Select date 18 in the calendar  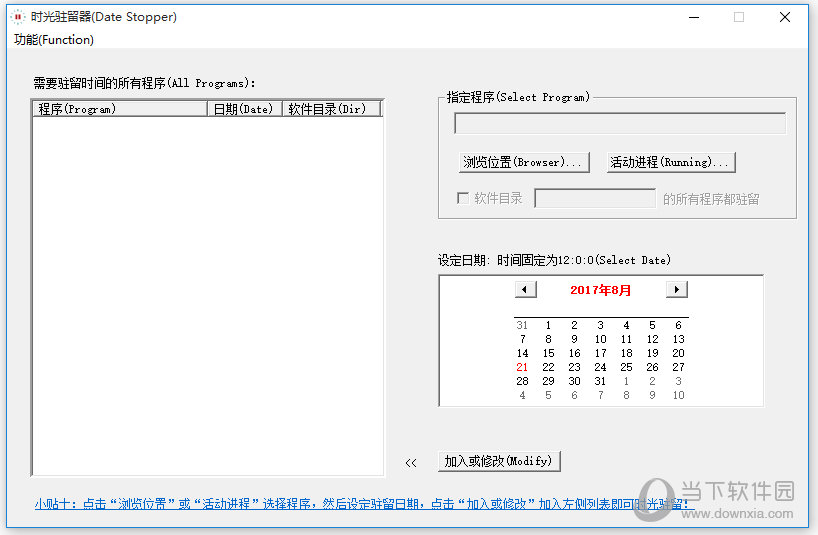pyautogui.click(x=626, y=353)
